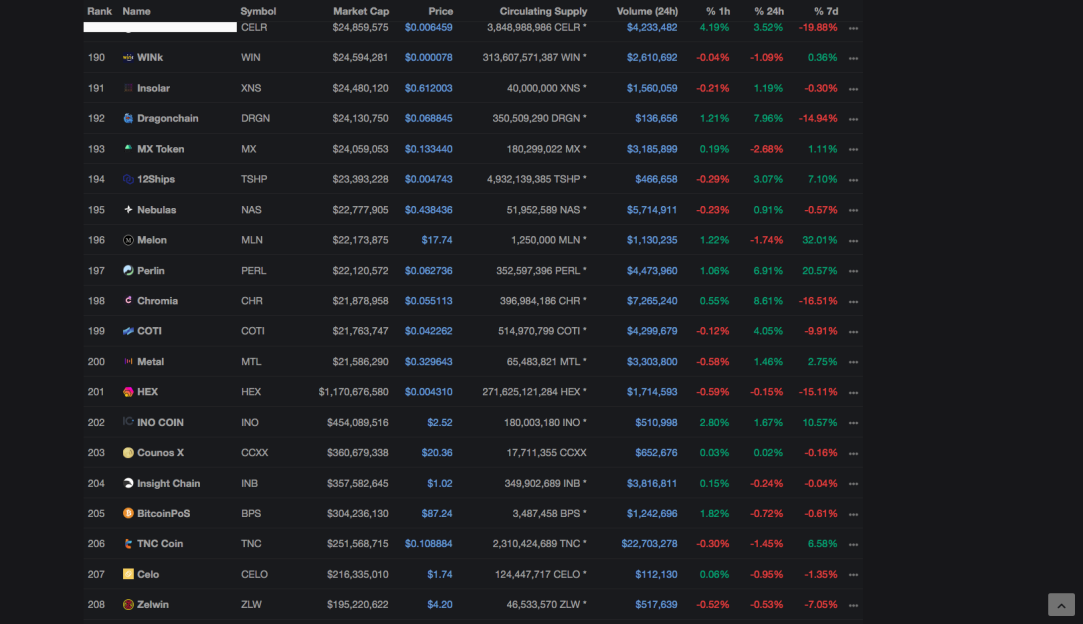Click the Dragonchain coin logo icon
1083x624 pixels.
128,118
